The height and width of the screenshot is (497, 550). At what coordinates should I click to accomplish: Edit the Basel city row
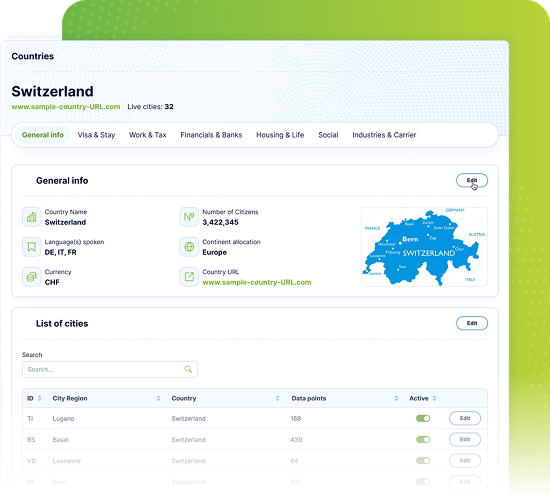tap(465, 439)
